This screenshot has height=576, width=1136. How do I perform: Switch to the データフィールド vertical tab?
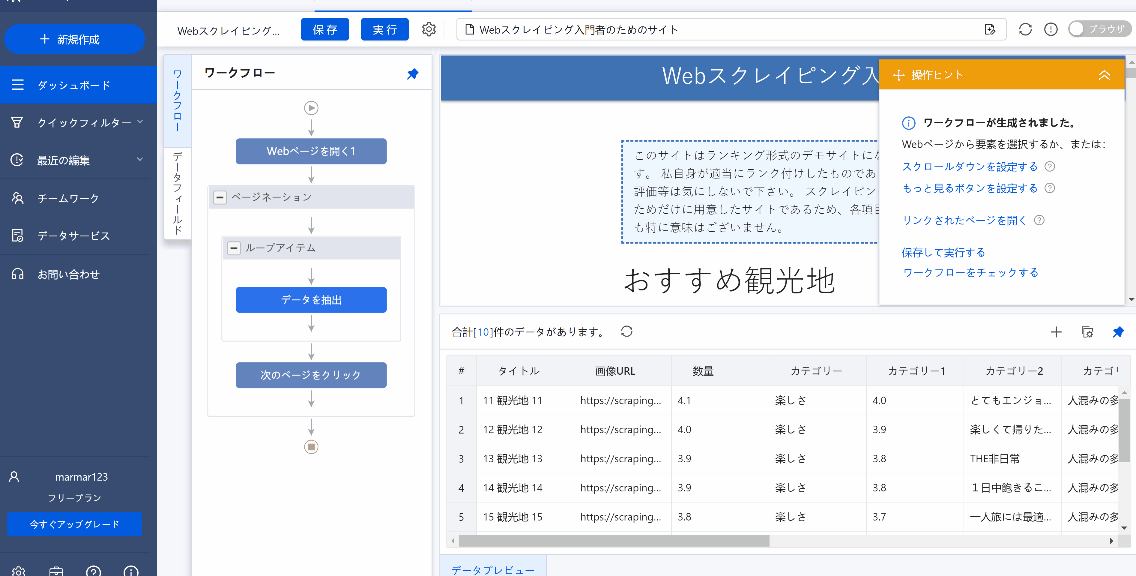click(x=177, y=193)
